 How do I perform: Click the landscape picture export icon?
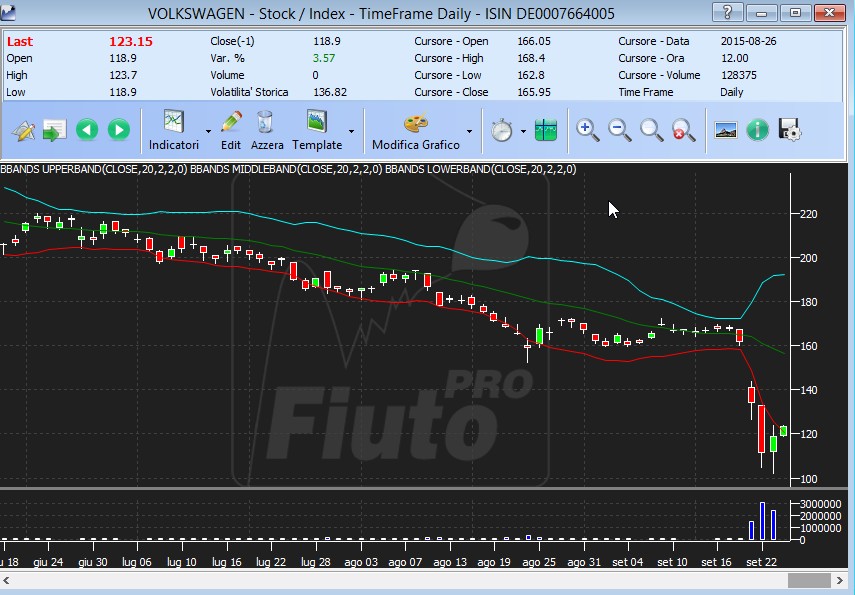(726, 130)
